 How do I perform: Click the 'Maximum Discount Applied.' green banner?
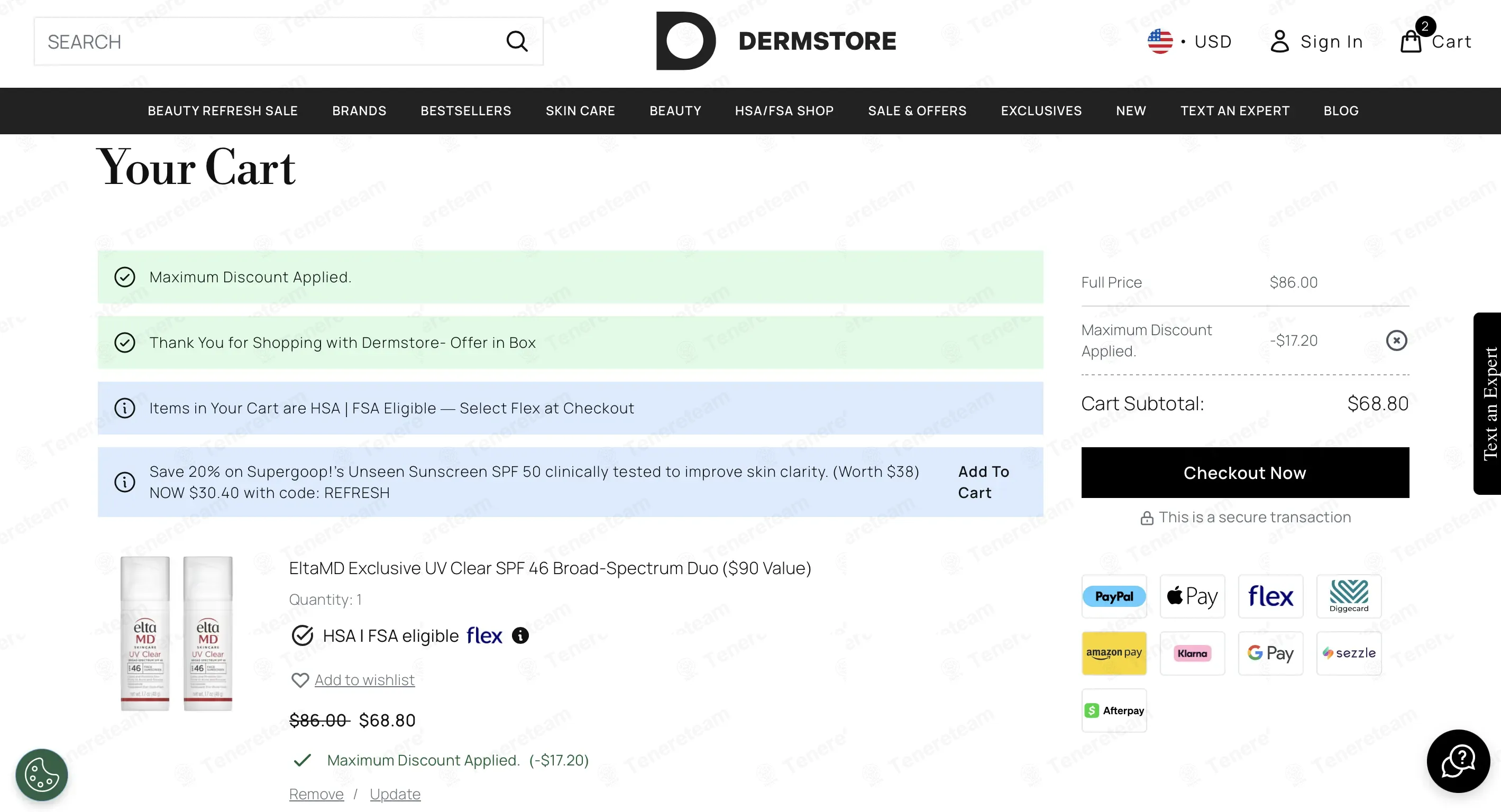point(570,276)
